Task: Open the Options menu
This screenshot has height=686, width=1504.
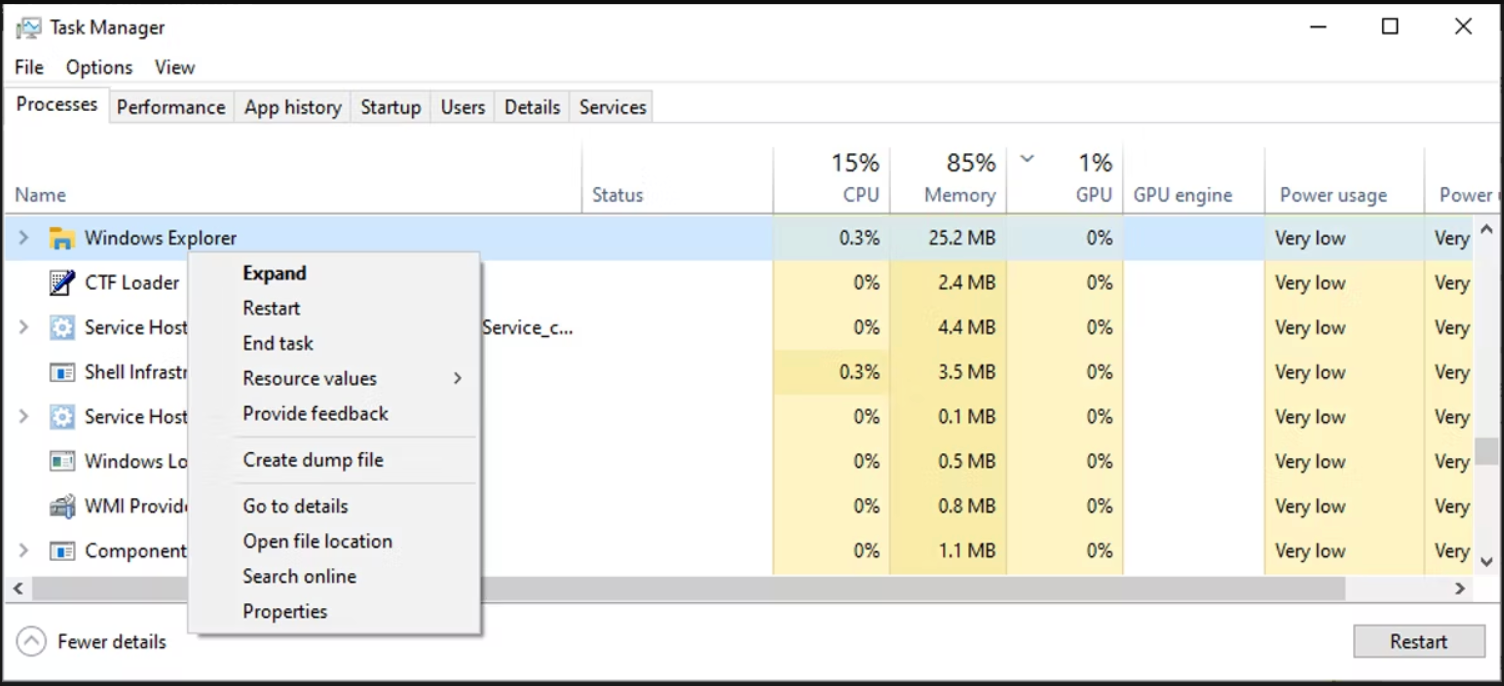Action: [99, 67]
